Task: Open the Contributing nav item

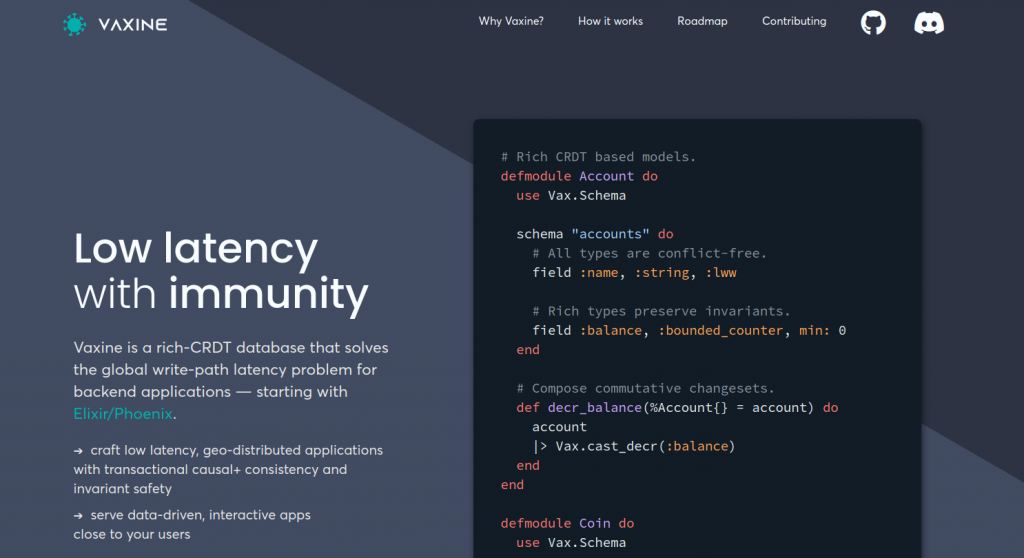Action: 794,22
